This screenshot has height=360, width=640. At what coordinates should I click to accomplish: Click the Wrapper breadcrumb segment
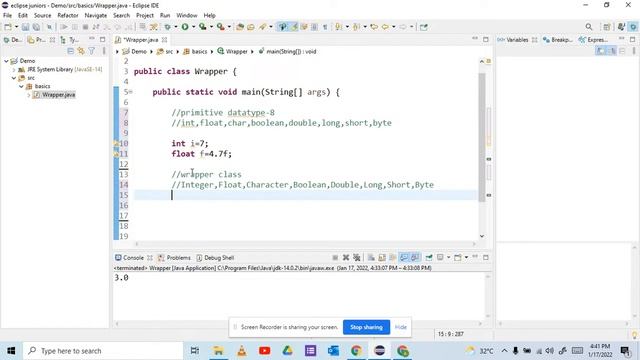click(233, 51)
